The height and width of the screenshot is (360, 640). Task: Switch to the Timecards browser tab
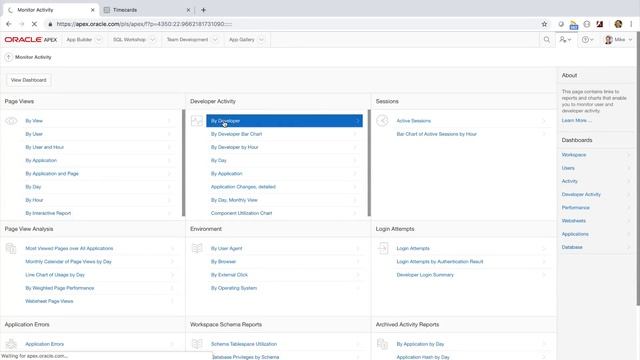[147, 10]
